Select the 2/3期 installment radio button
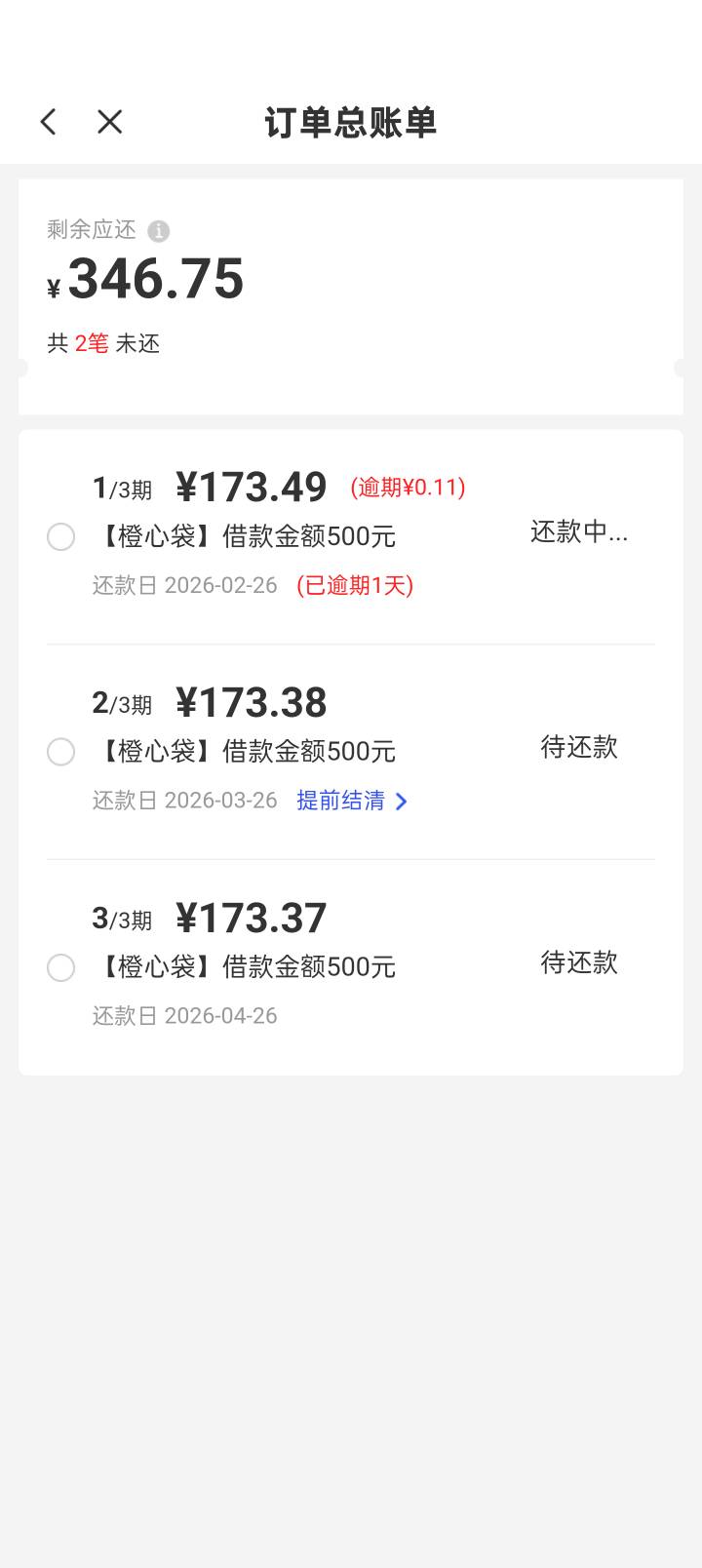702x1568 pixels. [60, 752]
